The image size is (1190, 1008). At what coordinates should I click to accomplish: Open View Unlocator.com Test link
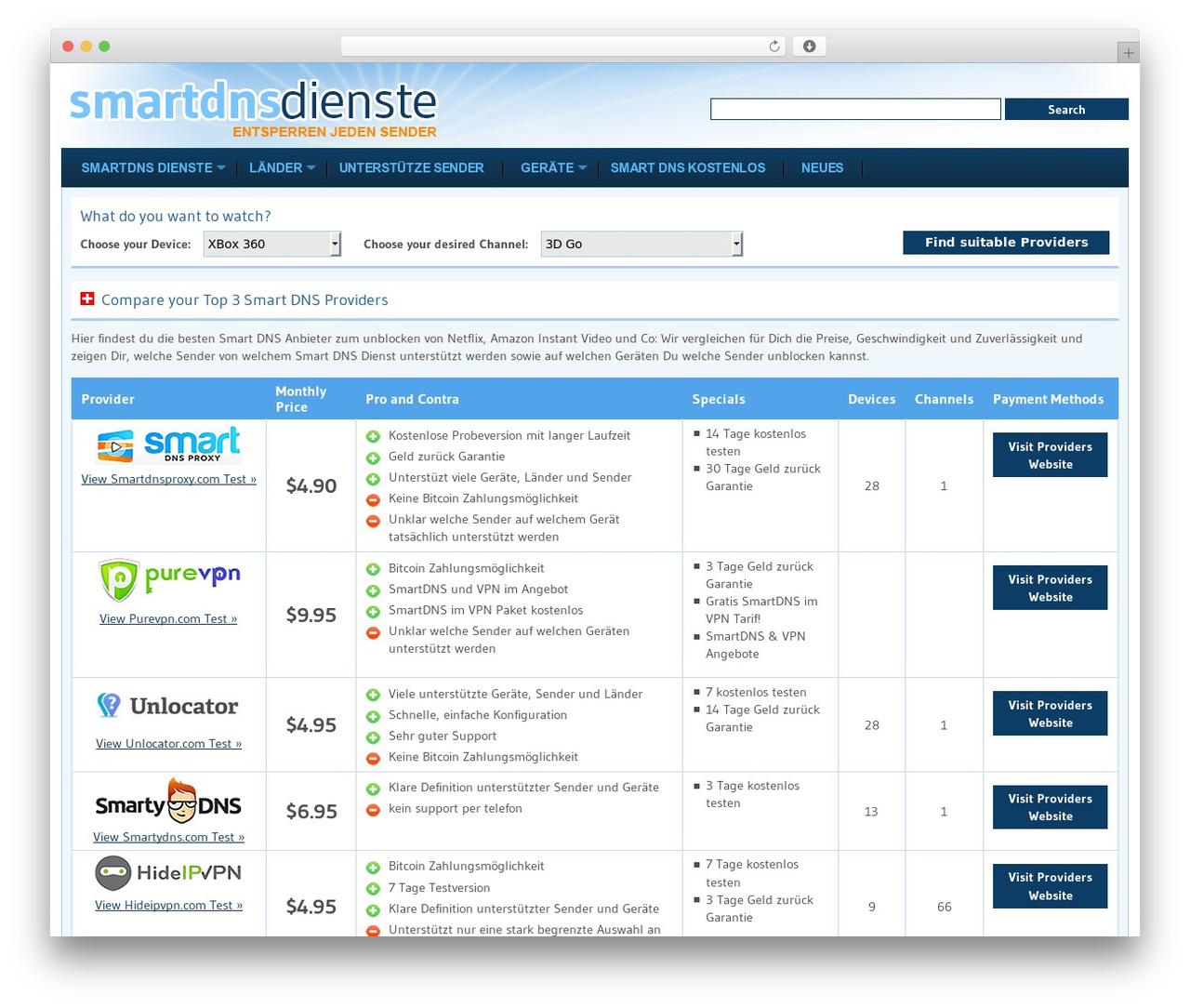point(168,744)
